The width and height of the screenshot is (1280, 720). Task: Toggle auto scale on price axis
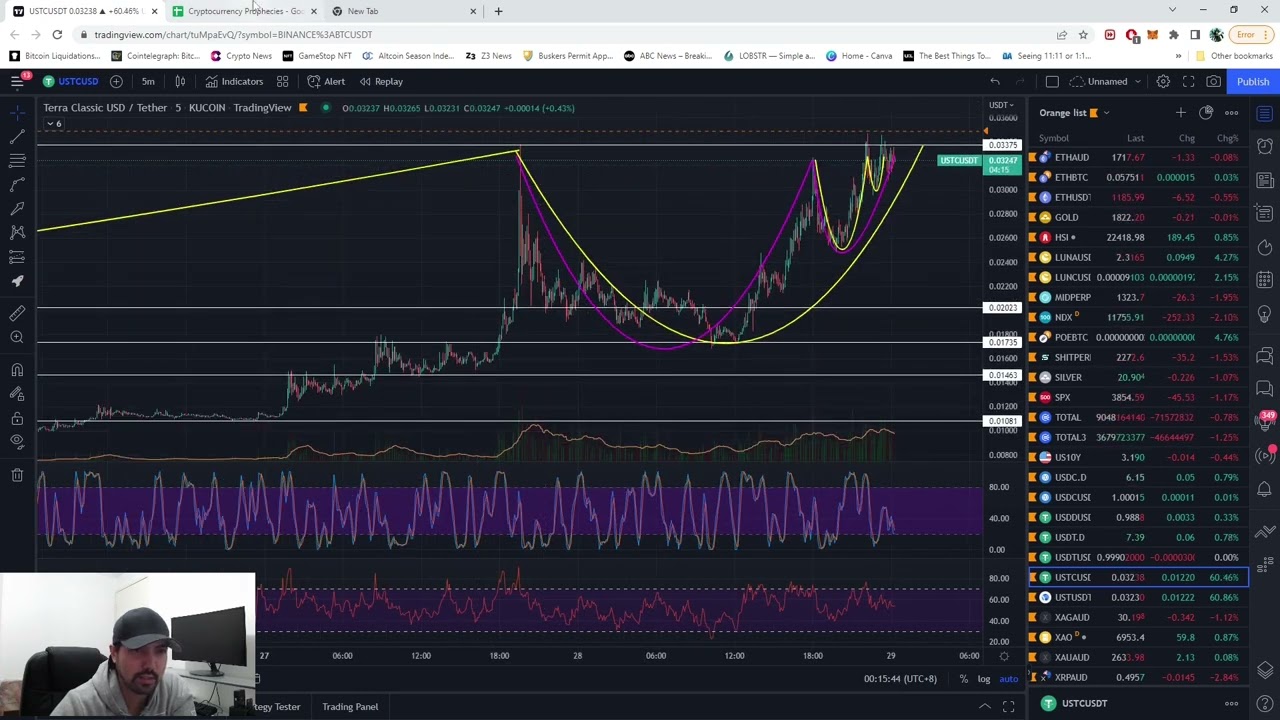click(1008, 679)
